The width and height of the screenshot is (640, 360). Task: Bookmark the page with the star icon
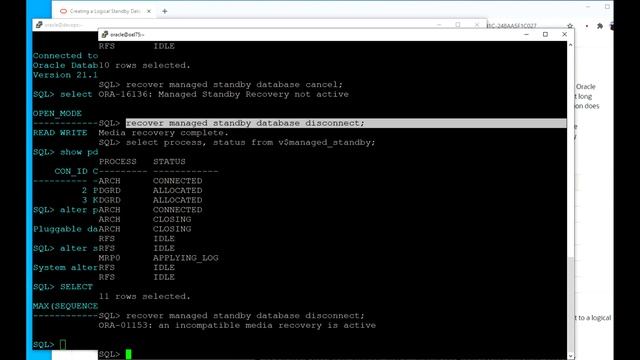click(x=570, y=26)
